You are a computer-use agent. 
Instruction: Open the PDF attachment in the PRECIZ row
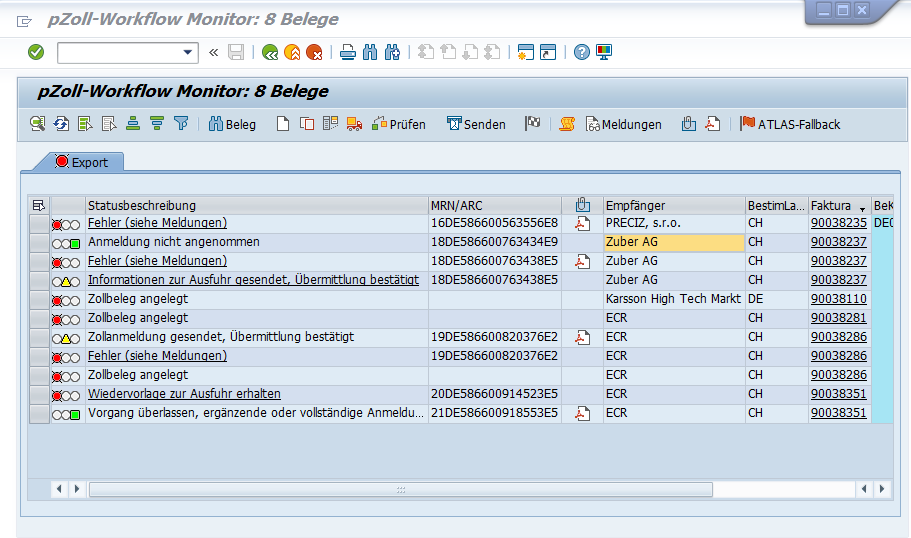[x=582, y=223]
